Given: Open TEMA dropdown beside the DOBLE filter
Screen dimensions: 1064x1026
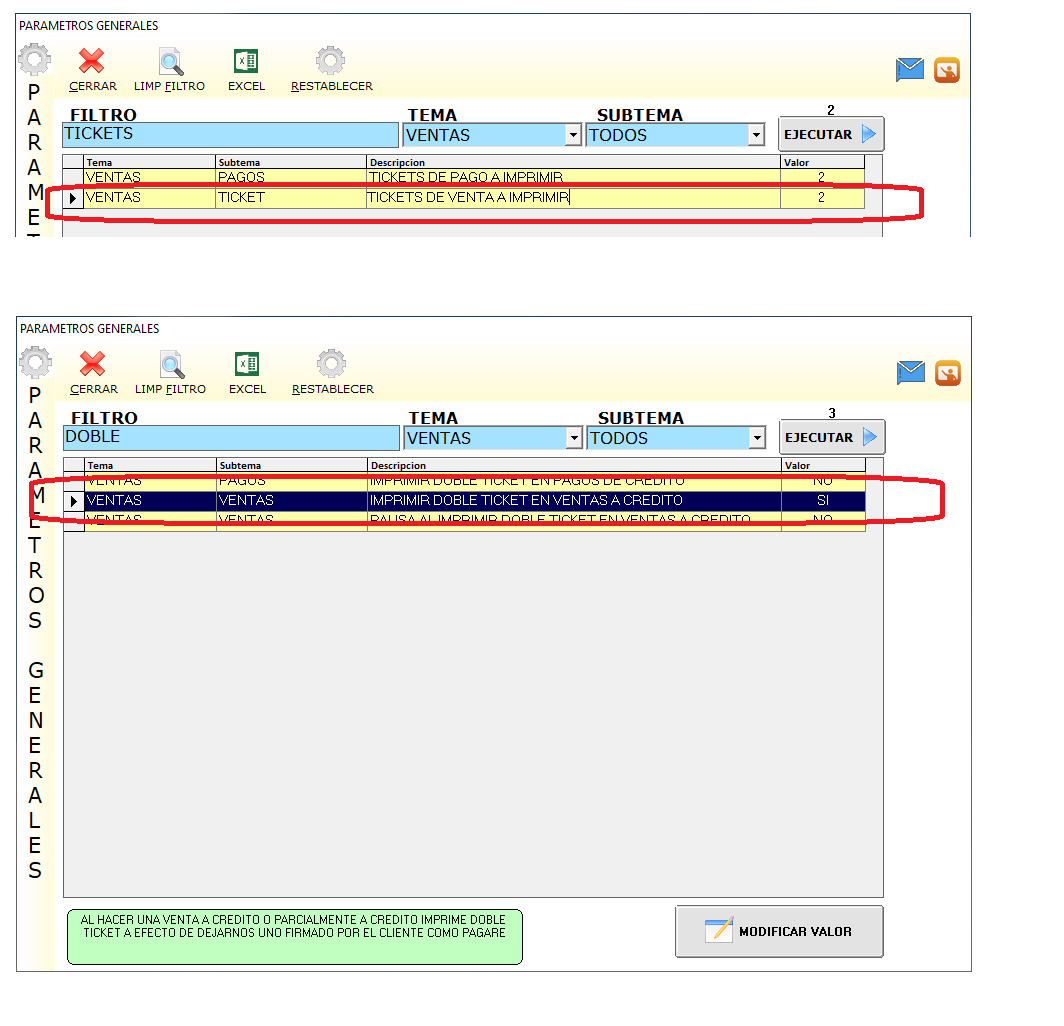Looking at the screenshot, I should pos(573,438).
